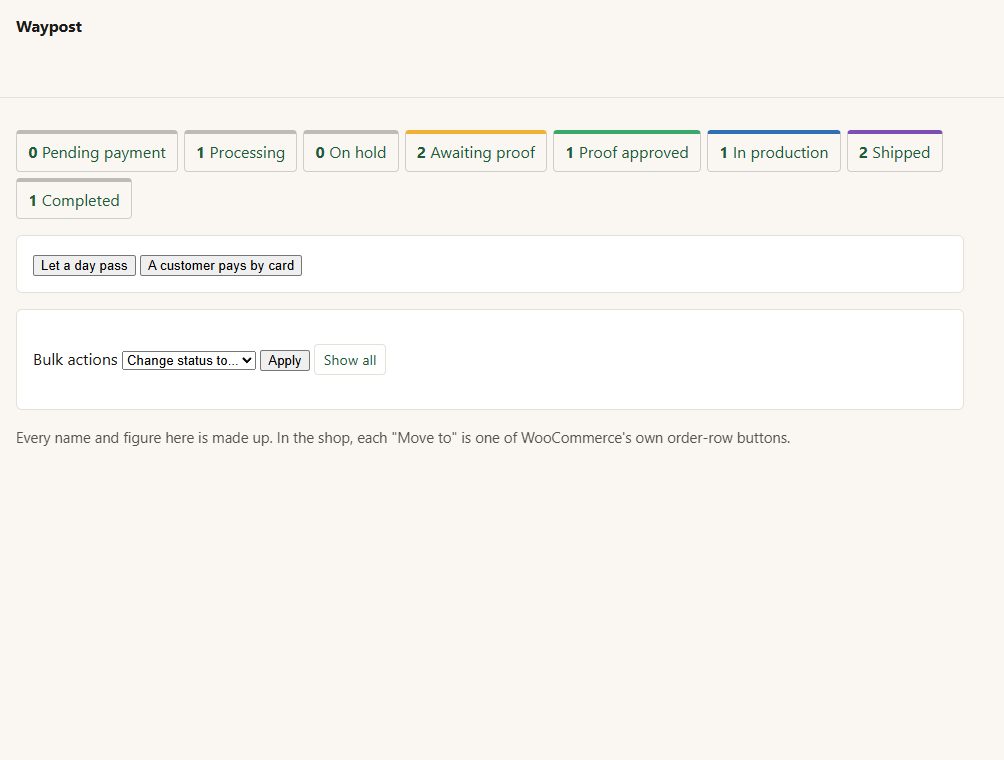1004x760 pixels.
Task: View the In production orders tab
Action: (x=773, y=151)
